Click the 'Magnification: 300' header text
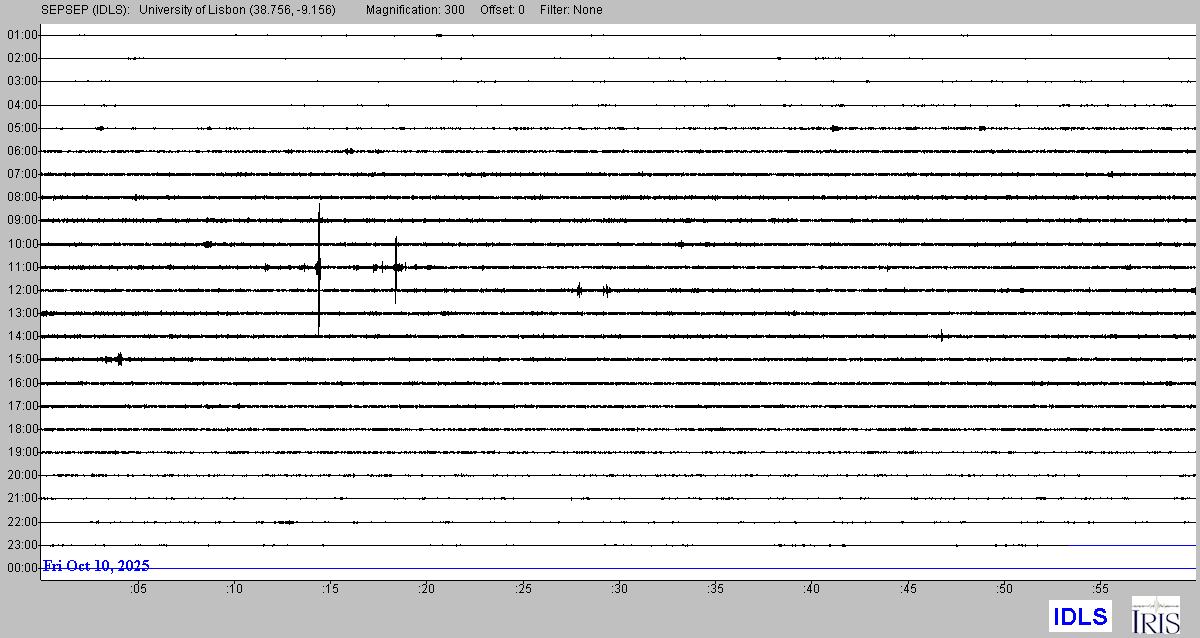 (x=415, y=10)
